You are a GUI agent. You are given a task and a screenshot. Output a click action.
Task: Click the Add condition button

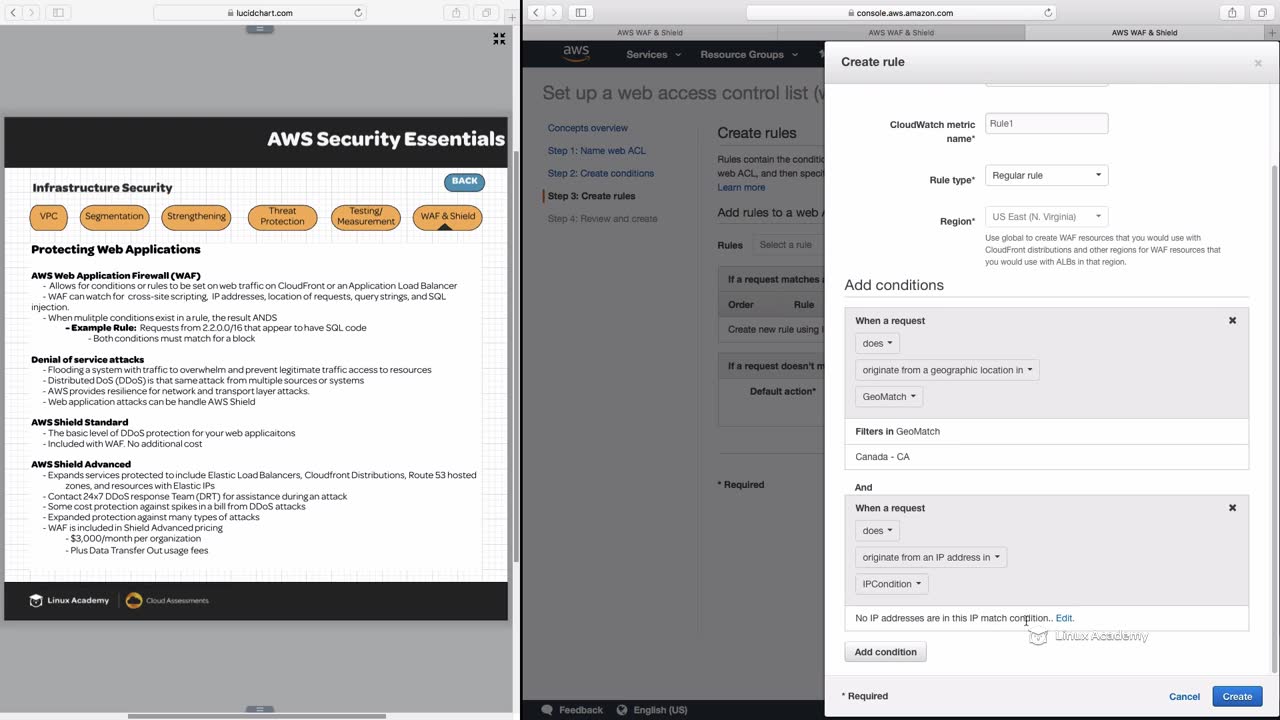click(885, 652)
